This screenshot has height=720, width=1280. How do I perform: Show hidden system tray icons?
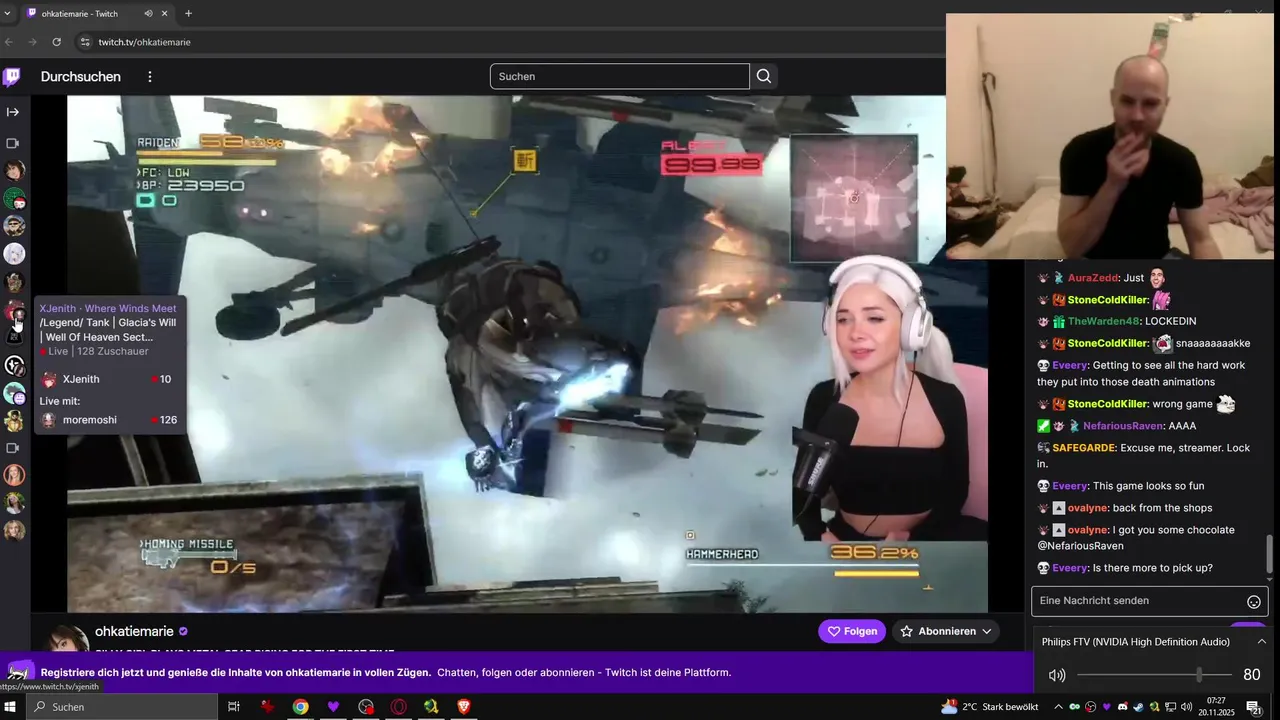[1058, 707]
